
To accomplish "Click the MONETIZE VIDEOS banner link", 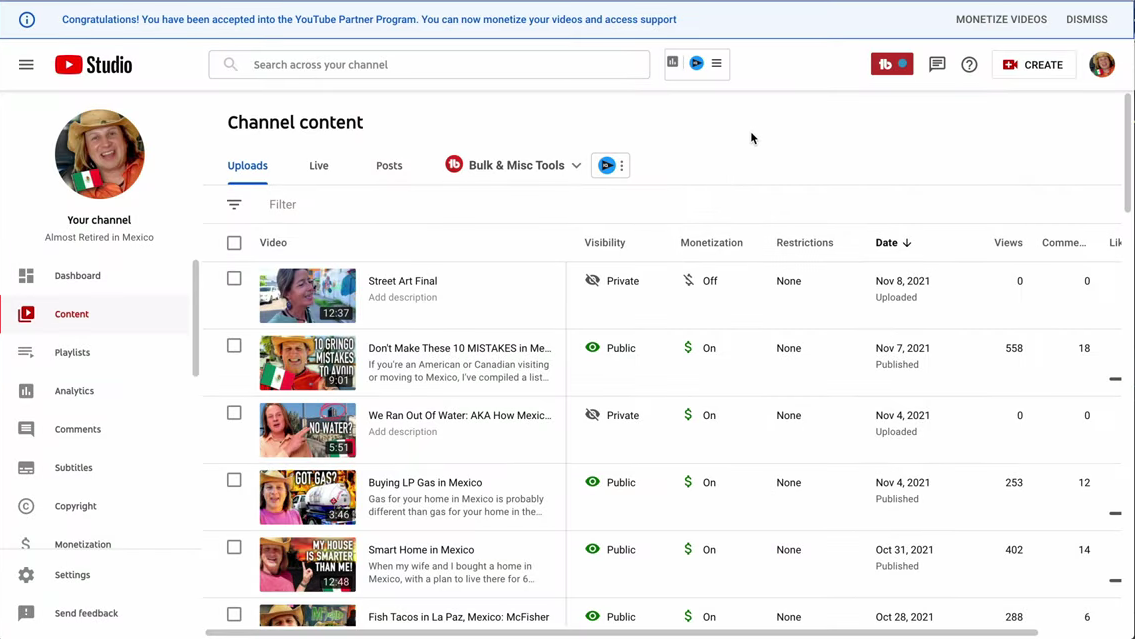I will coord(1001,18).
